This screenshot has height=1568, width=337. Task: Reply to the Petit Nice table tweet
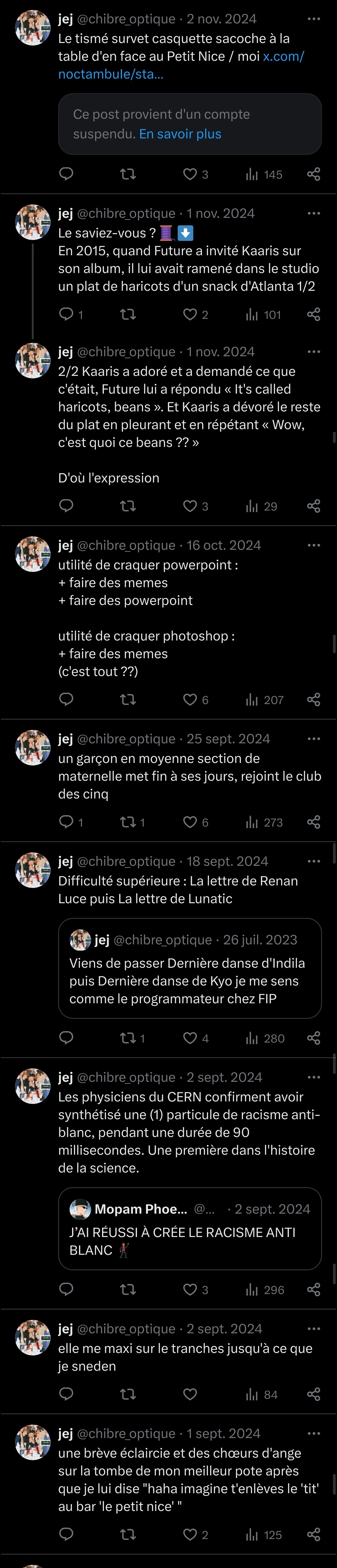coord(66,174)
